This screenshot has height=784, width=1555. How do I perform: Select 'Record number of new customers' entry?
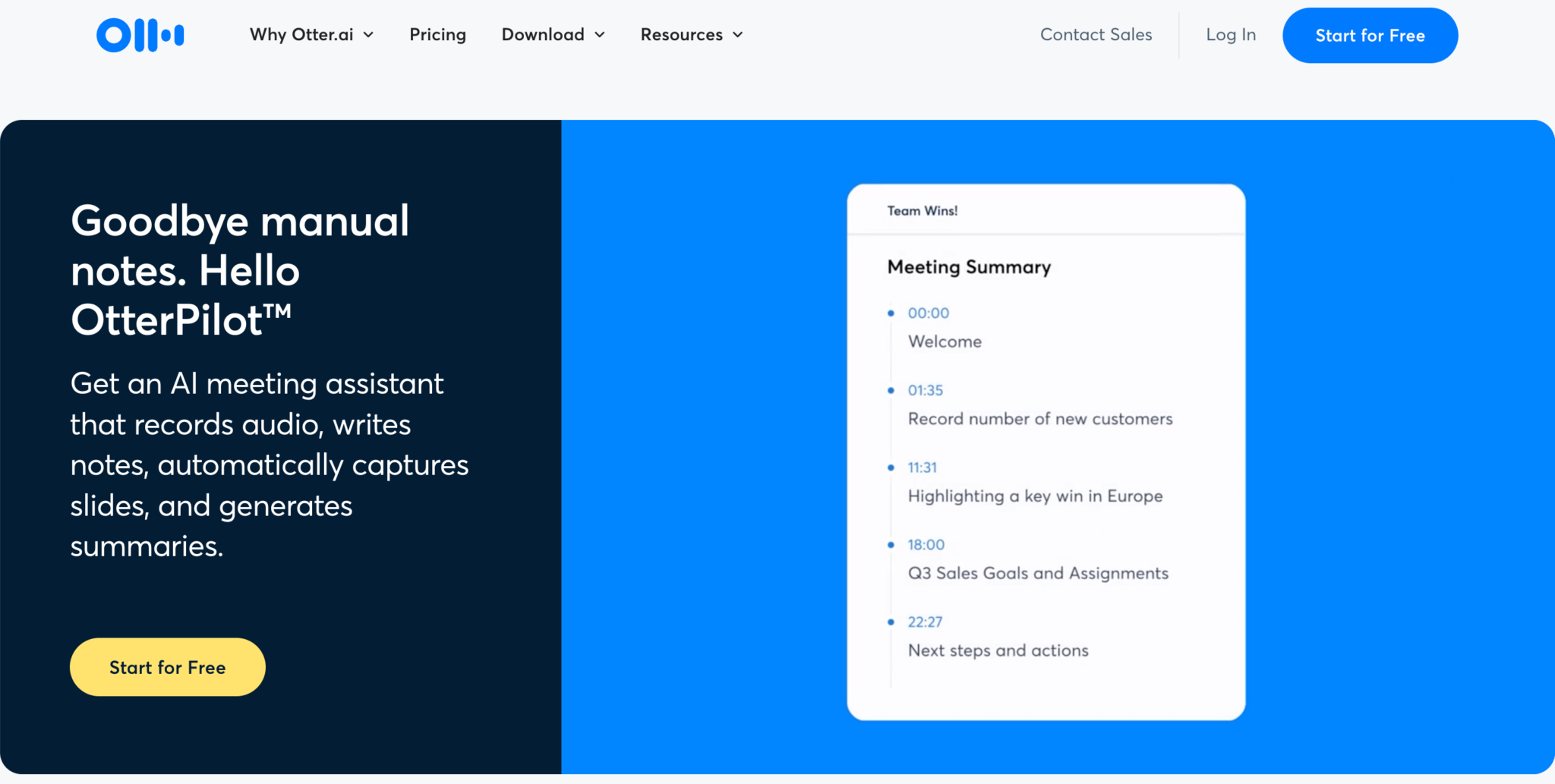(1039, 418)
